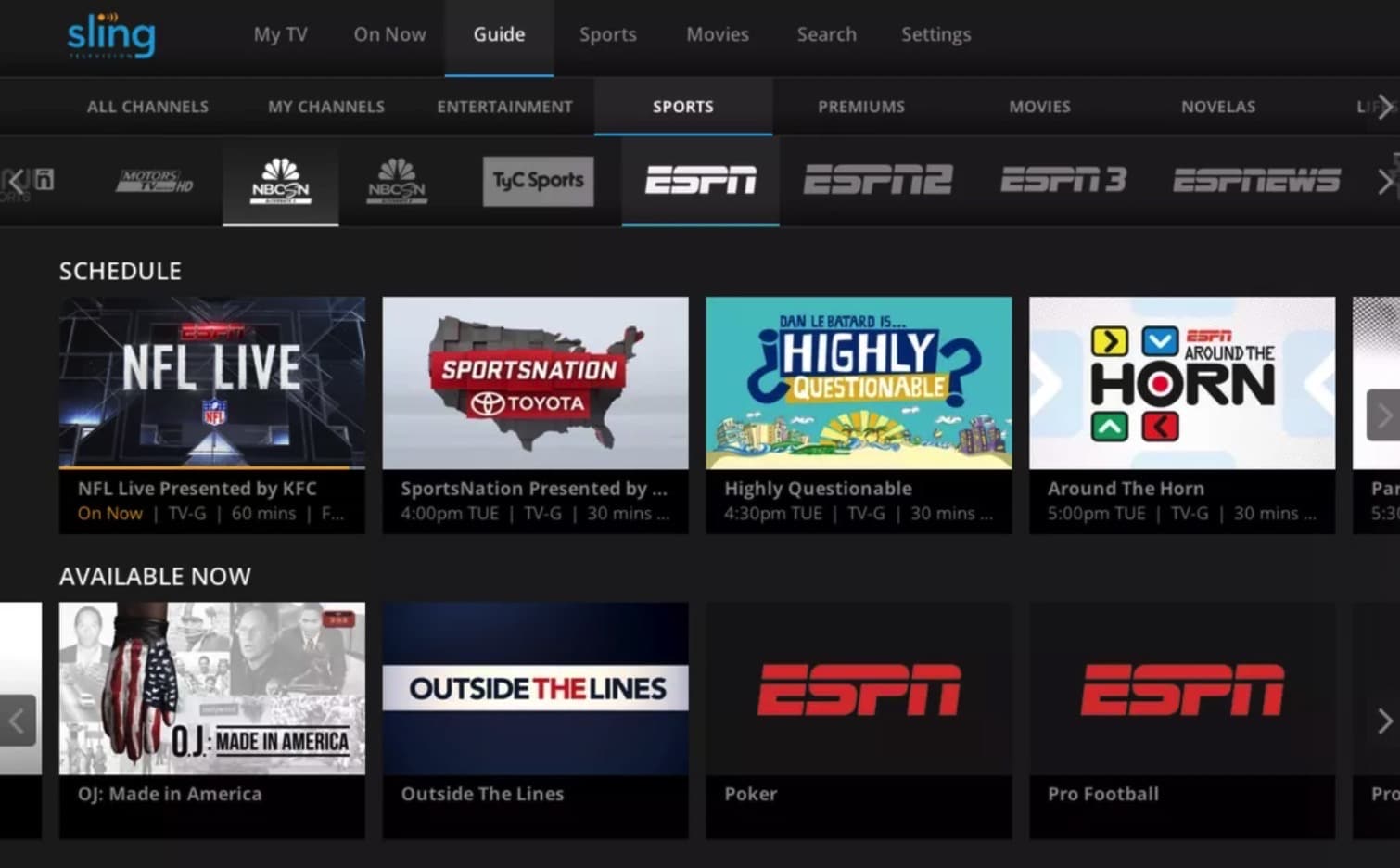Click 'OJ: Made in America' caption
This screenshot has width=1400, height=868.
point(171,794)
